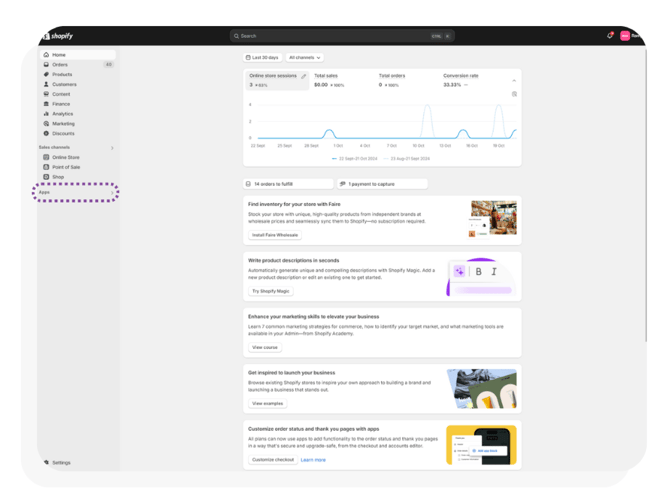The width and height of the screenshot is (670, 502).
Task: Open Settings gear in sidebar
Action: pos(46,463)
